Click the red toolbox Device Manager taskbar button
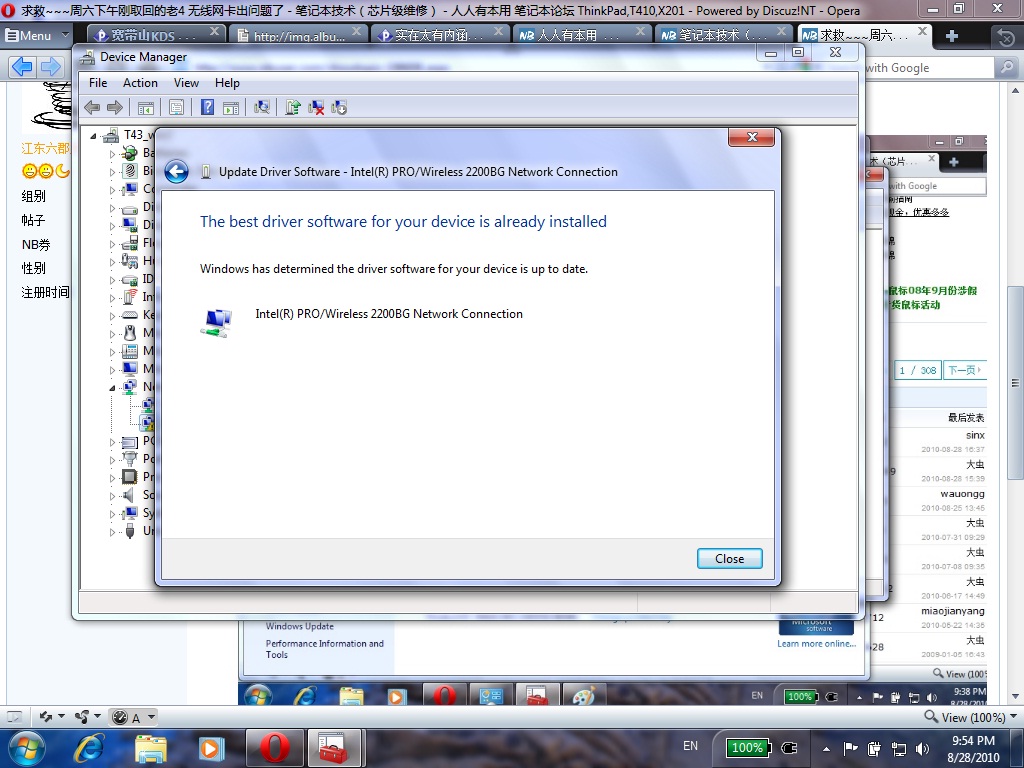This screenshot has width=1024, height=768. (x=334, y=748)
